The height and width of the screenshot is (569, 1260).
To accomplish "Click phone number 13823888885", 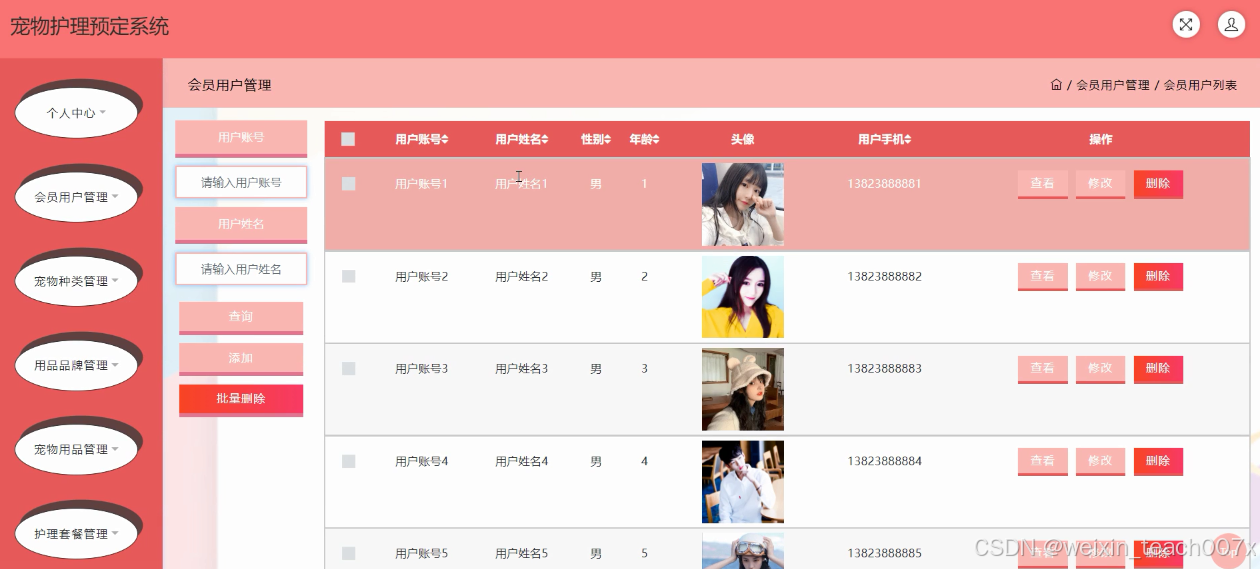I will [884, 553].
